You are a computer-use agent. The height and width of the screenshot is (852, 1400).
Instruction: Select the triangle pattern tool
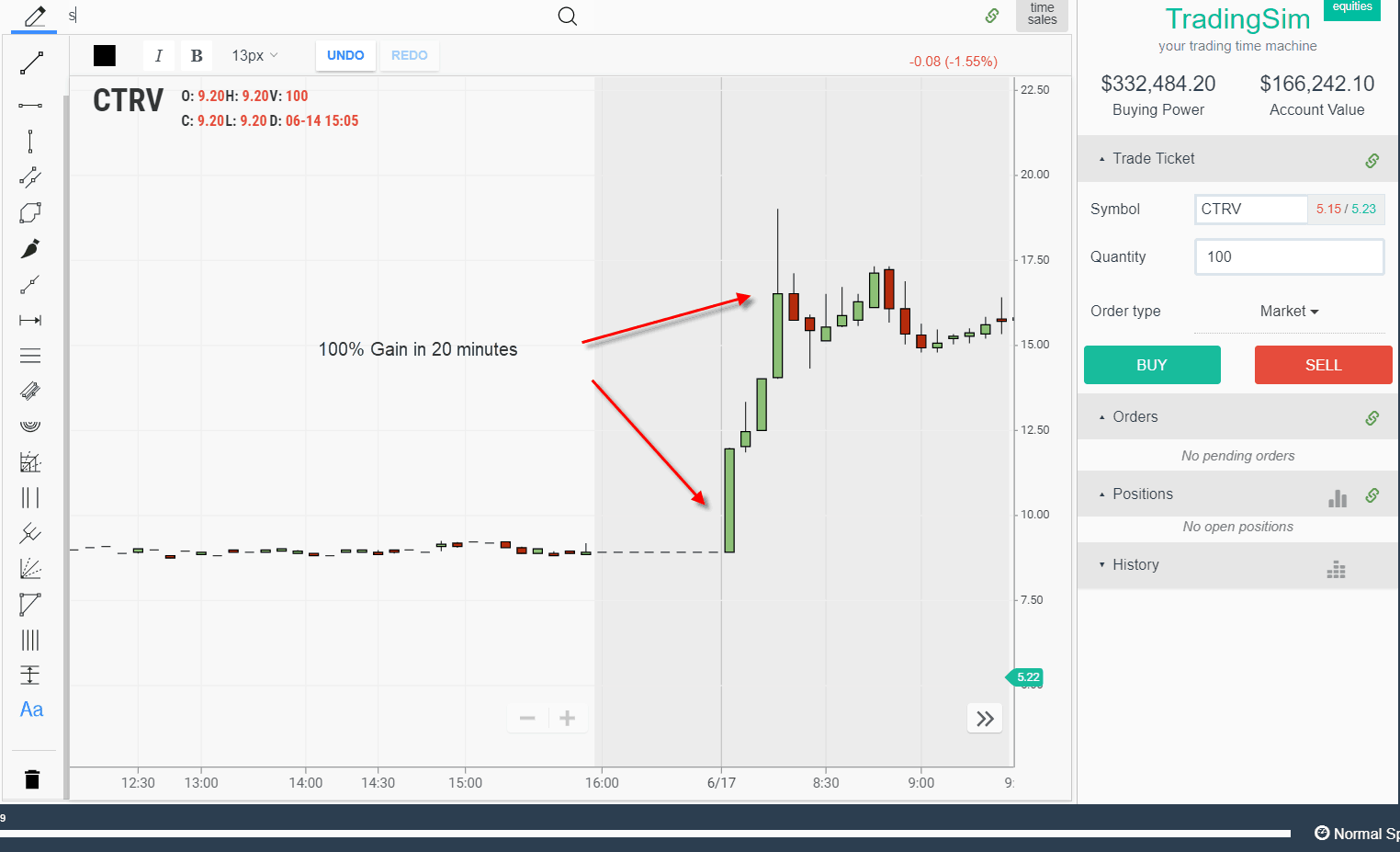pos(30,604)
